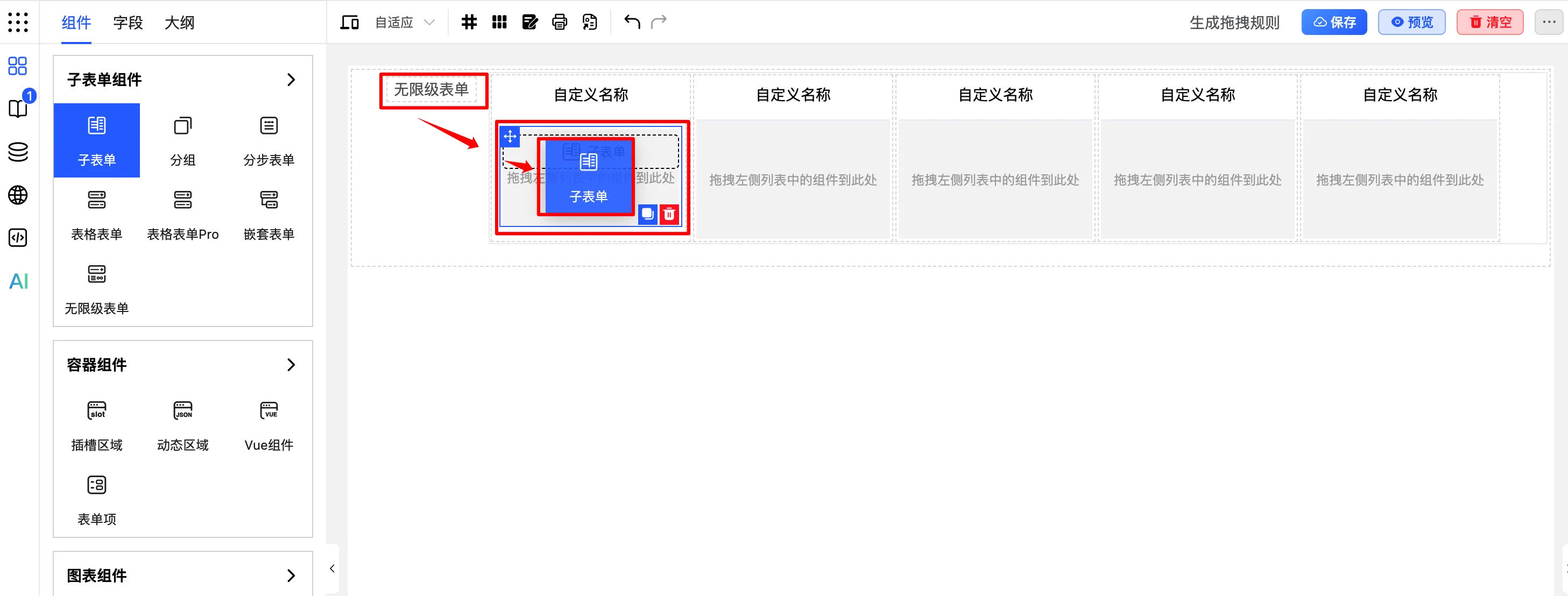
Task: Toggle device preview mode icon near 自适应
Action: click(349, 22)
